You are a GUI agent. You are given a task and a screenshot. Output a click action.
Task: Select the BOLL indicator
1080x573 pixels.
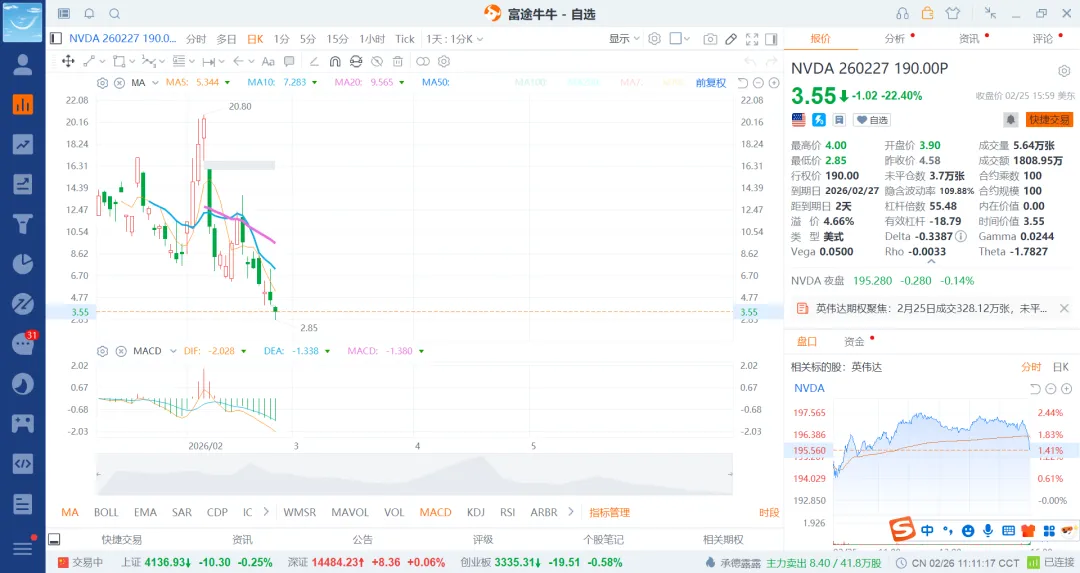pos(106,512)
